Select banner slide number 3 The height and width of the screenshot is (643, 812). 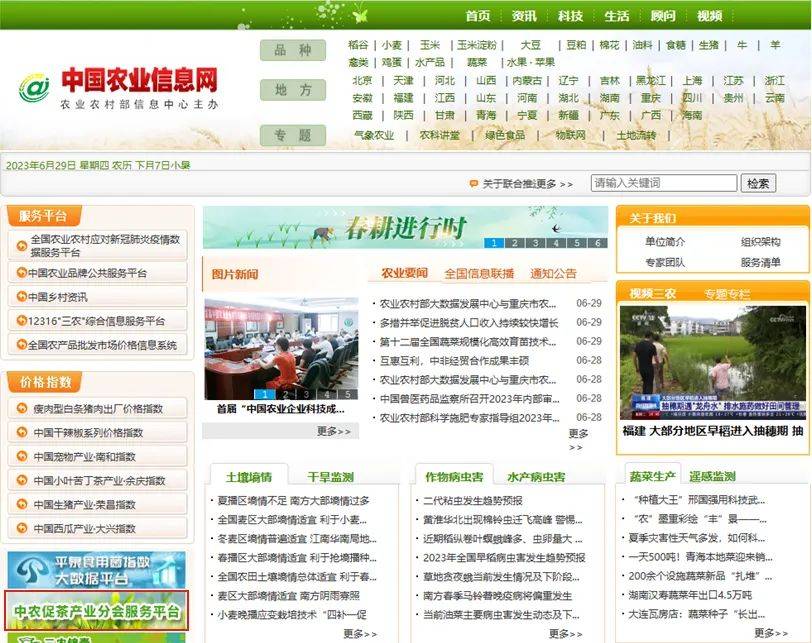[x=535, y=243]
